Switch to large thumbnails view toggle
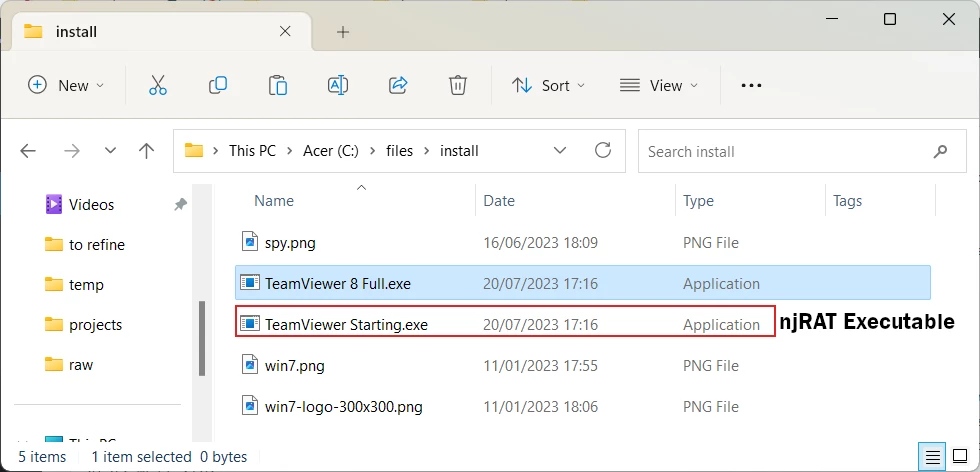The height and width of the screenshot is (472, 980). pyautogui.click(x=961, y=457)
